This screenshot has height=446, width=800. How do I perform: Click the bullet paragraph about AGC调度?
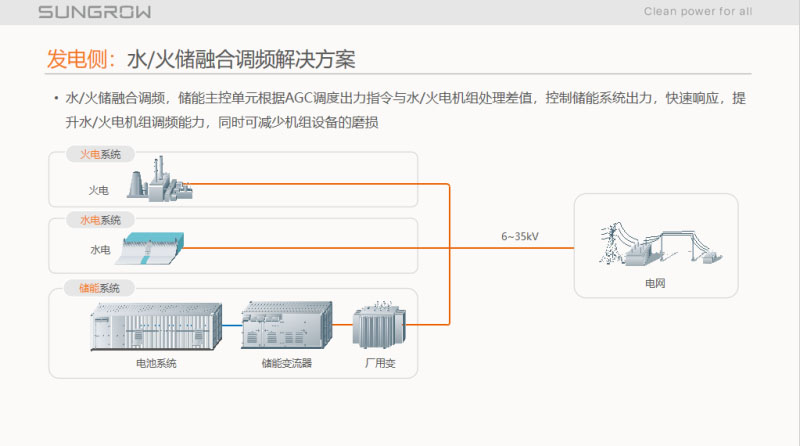click(400, 110)
